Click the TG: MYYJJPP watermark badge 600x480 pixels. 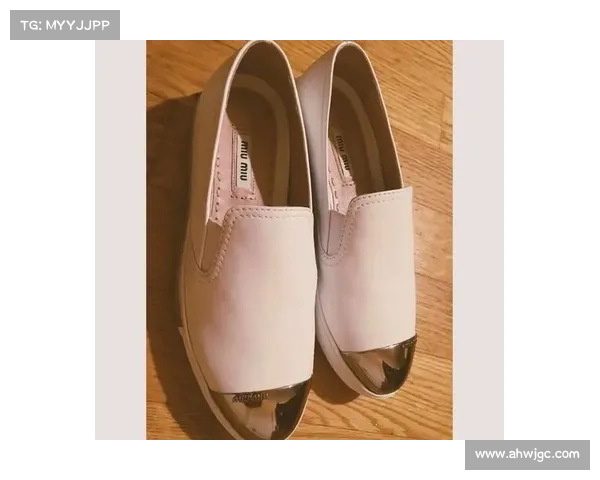pyautogui.click(x=65, y=25)
